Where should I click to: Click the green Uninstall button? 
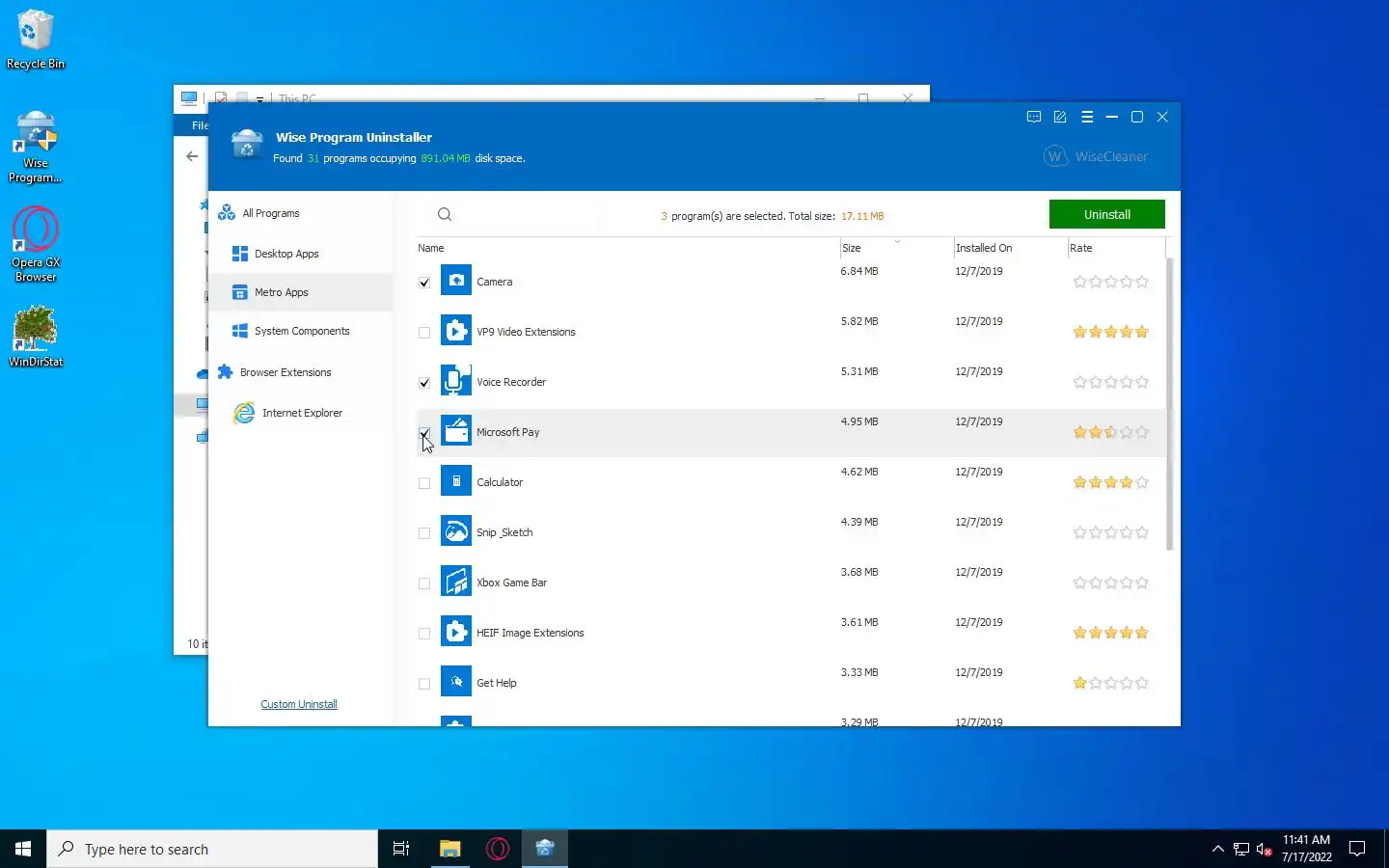click(x=1106, y=214)
